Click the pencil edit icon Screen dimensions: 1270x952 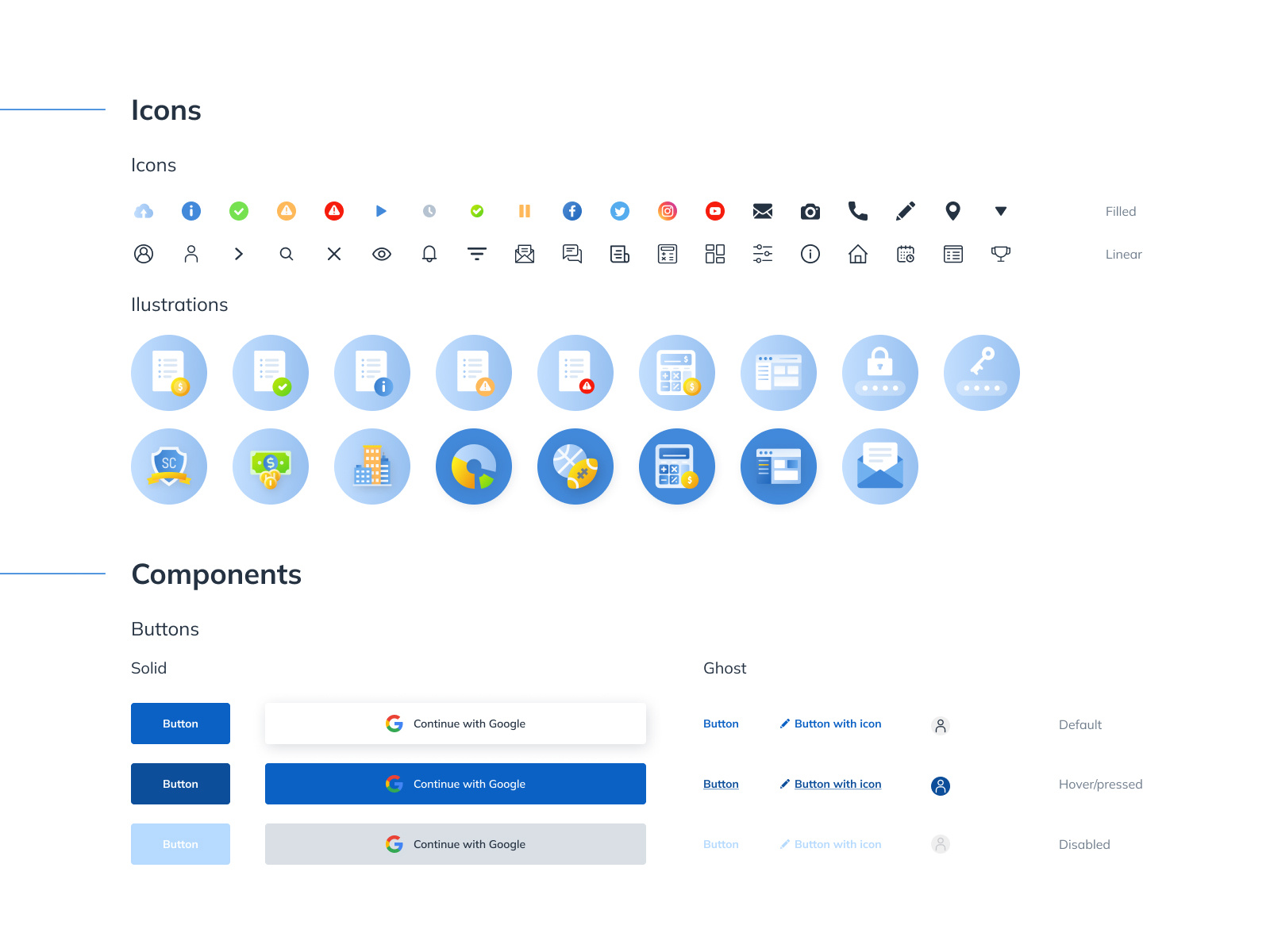point(905,211)
